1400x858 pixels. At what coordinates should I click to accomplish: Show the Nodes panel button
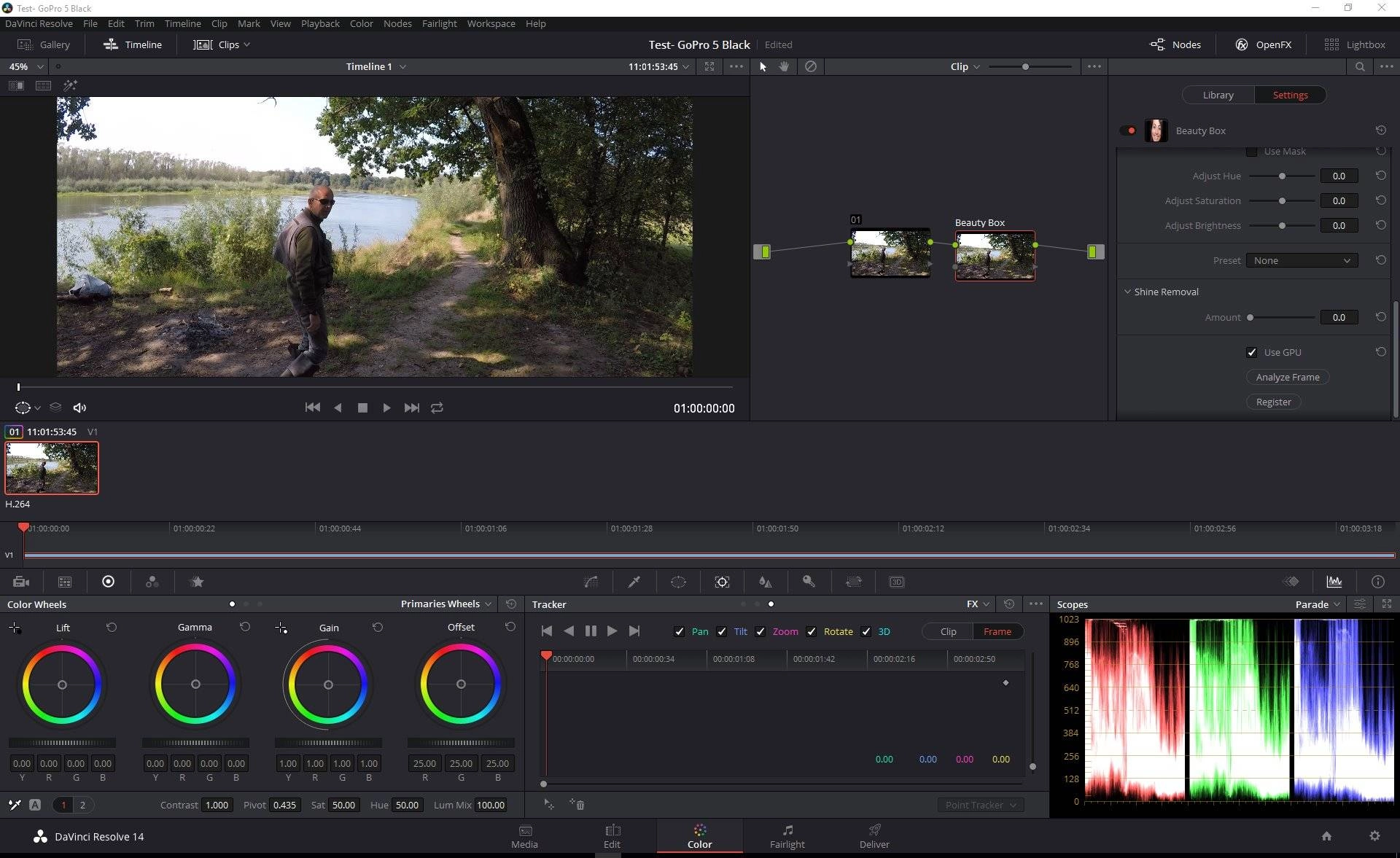click(1175, 44)
